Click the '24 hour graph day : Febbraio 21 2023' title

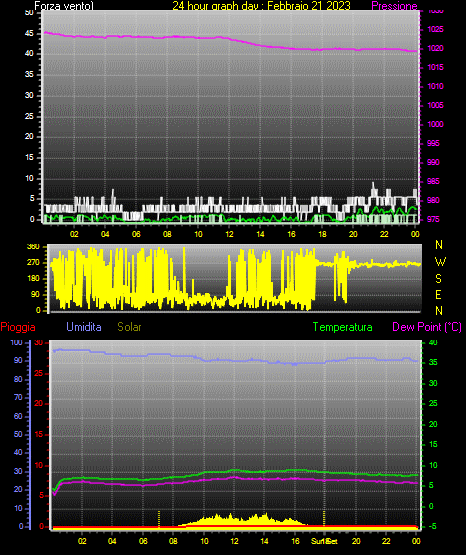point(261,5)
